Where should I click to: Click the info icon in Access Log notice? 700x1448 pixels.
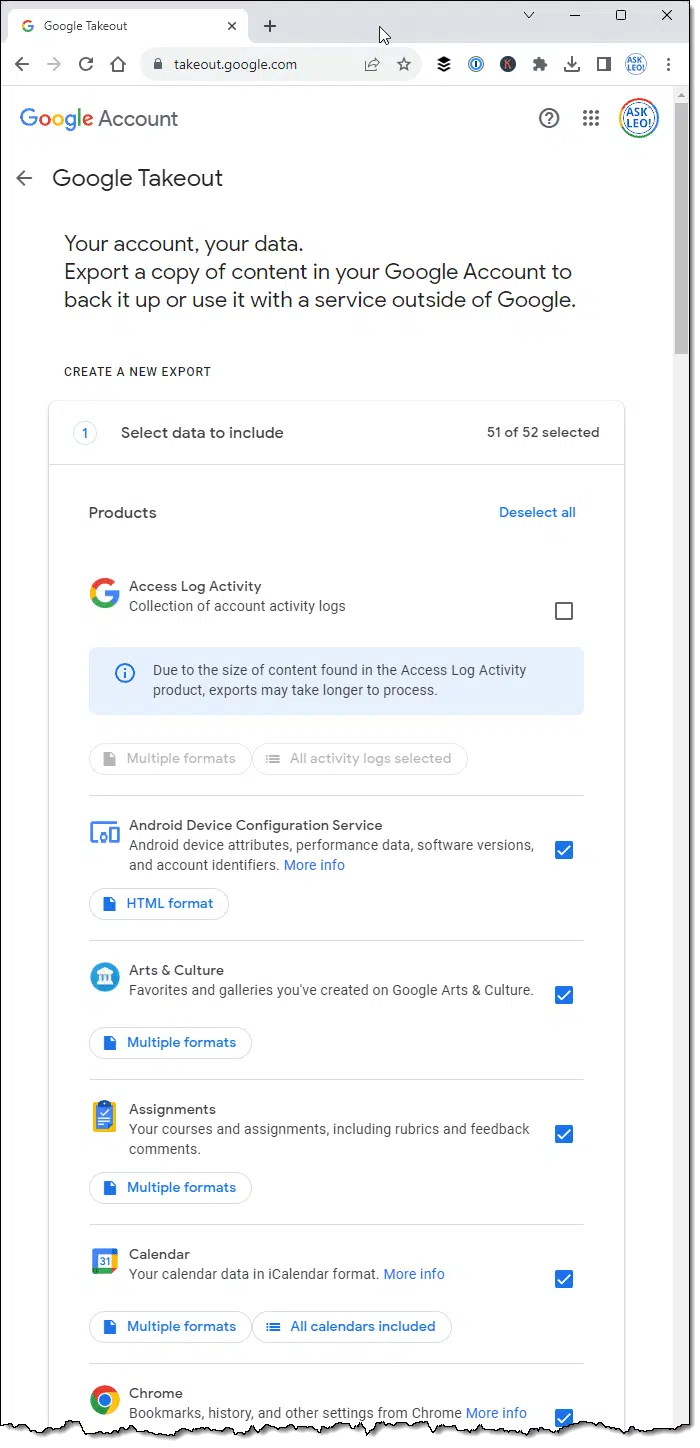pos(125,672)
